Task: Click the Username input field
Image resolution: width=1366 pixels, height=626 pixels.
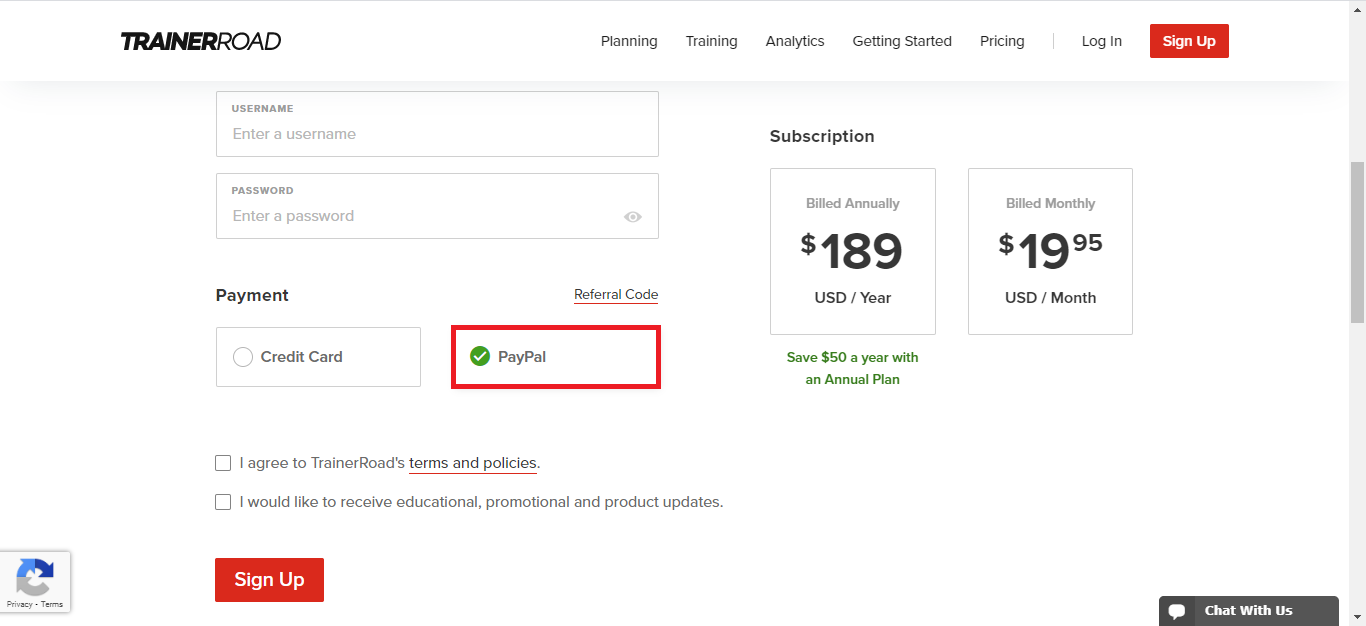Action: click(437, 124)
